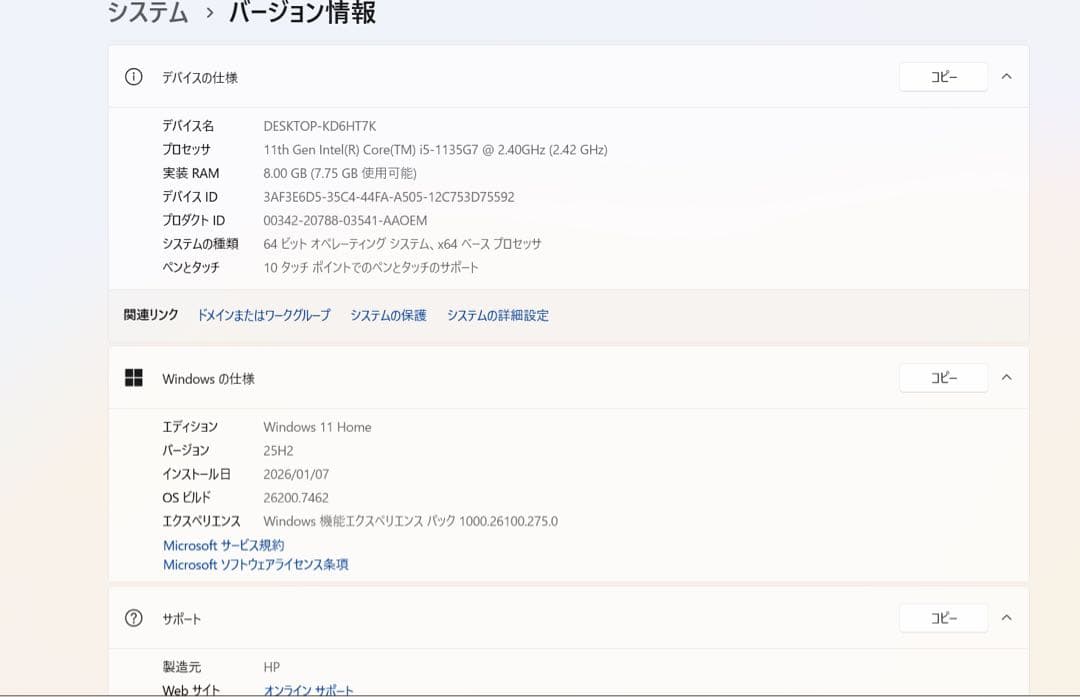Click the インストール日 label
The width and height of the screenshot is (1080, 697).
196,474
